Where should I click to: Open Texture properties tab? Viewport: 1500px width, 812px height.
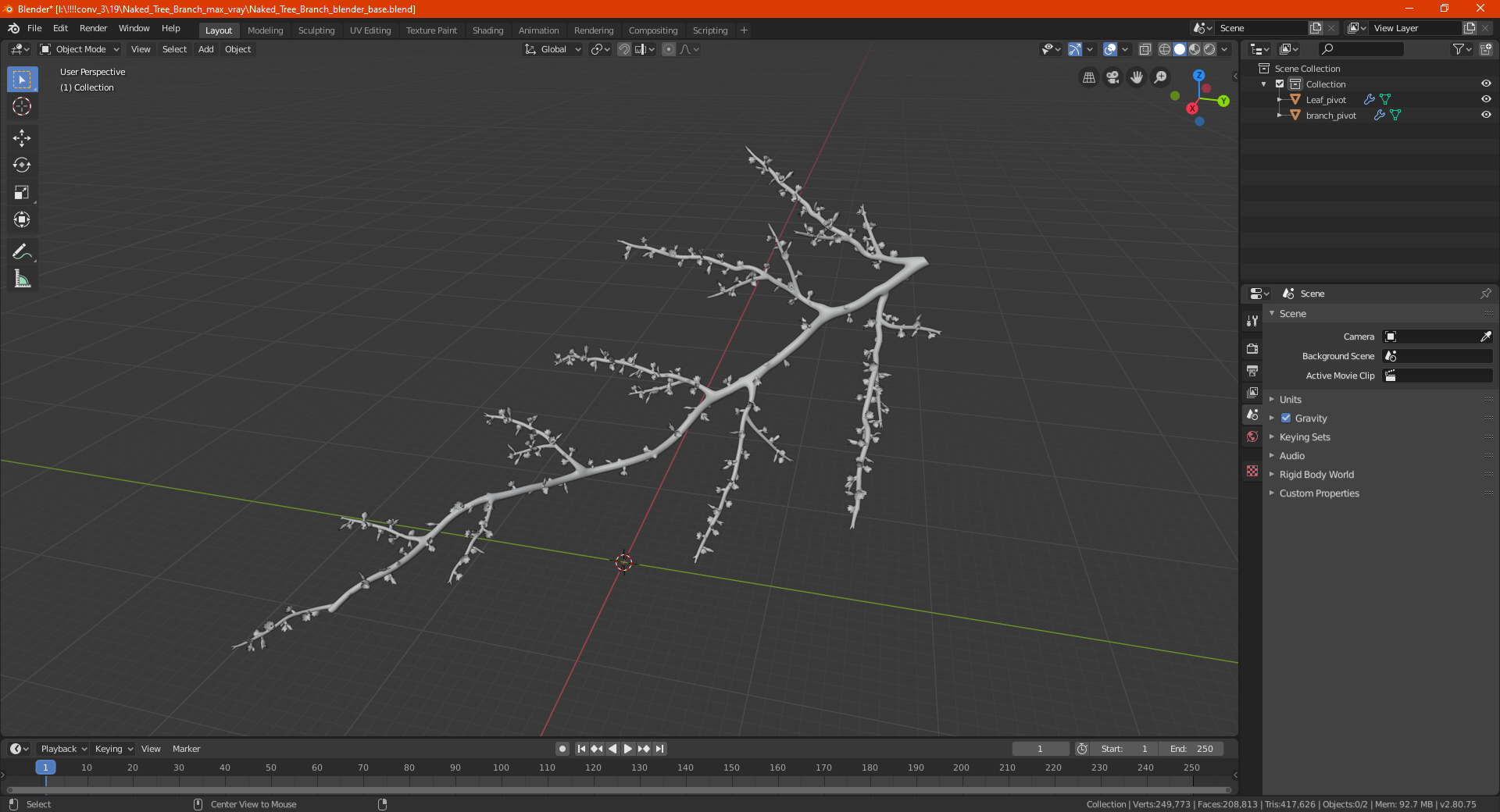tap(1252, 471)
